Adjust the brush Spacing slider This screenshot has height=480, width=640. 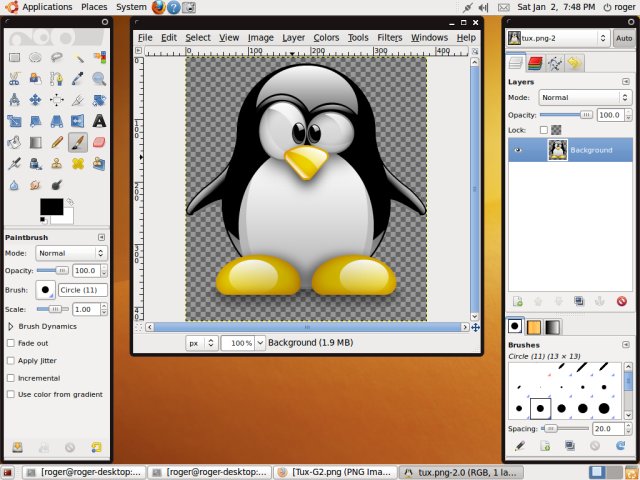click(x=565, y=429)
